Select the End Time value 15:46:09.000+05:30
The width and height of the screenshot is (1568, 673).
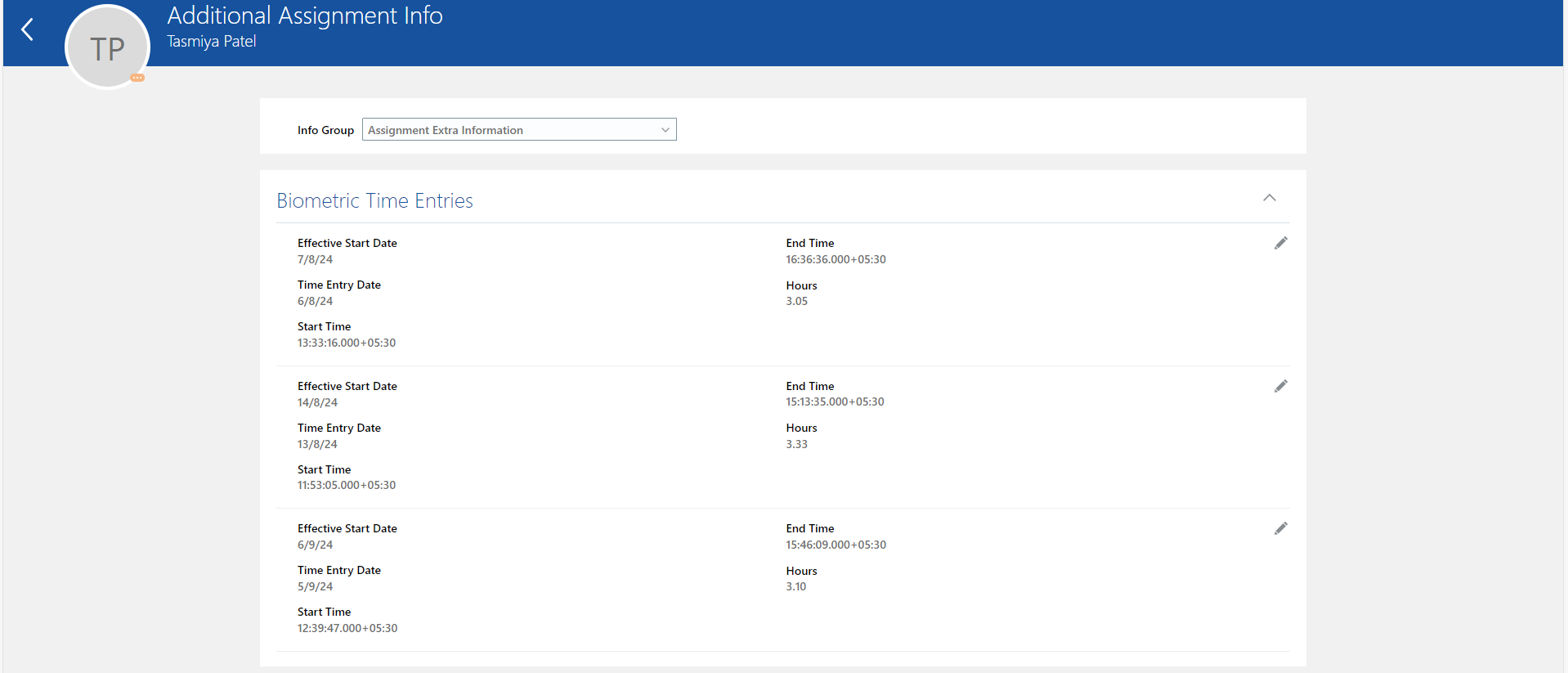836,545
